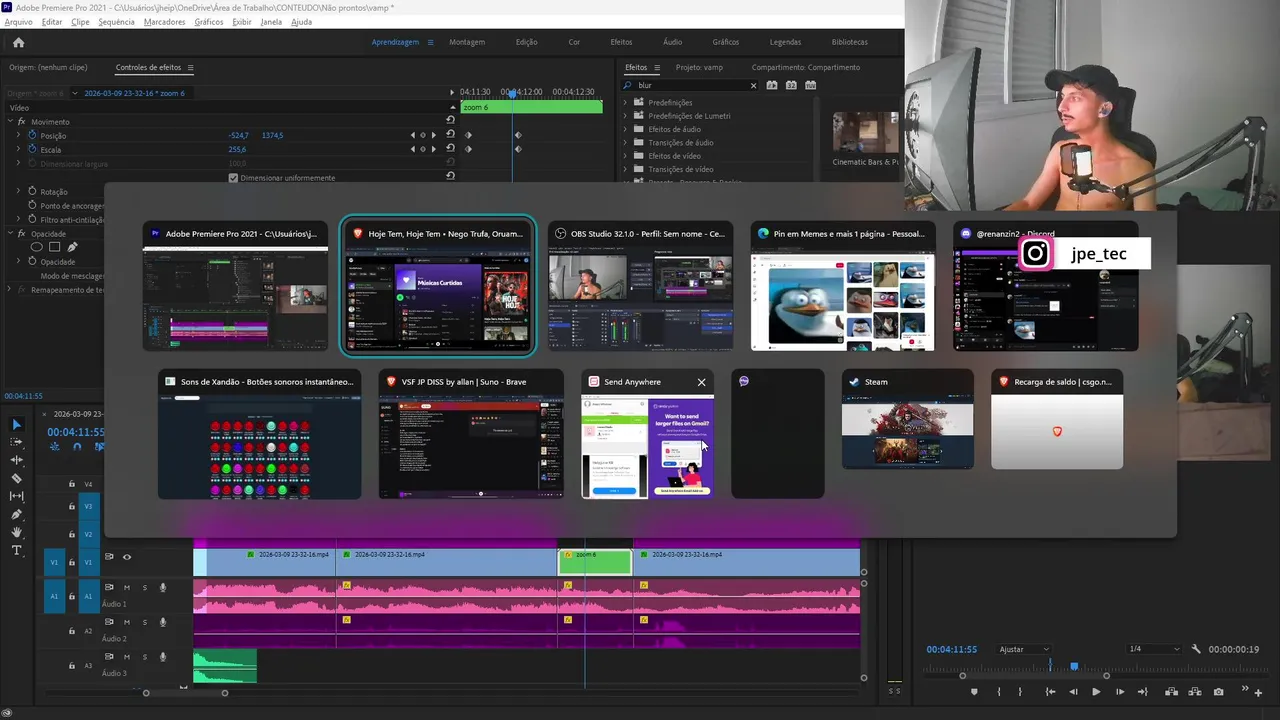1280x720 pixels.
Task: Expand Predefinições folder in Efeitos
Action: (627, 102)
